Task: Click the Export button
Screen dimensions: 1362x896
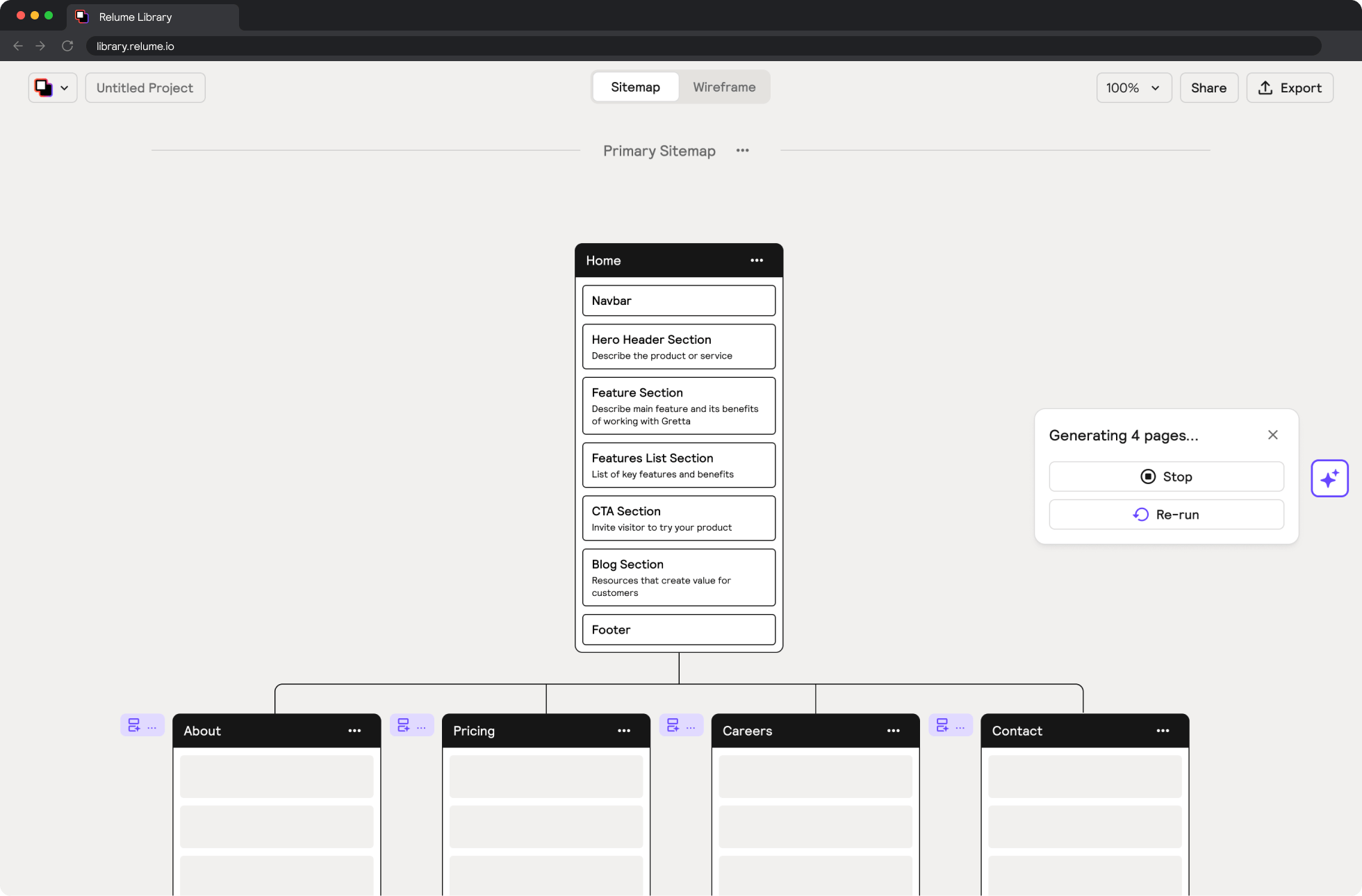Action: point(1289,88)
